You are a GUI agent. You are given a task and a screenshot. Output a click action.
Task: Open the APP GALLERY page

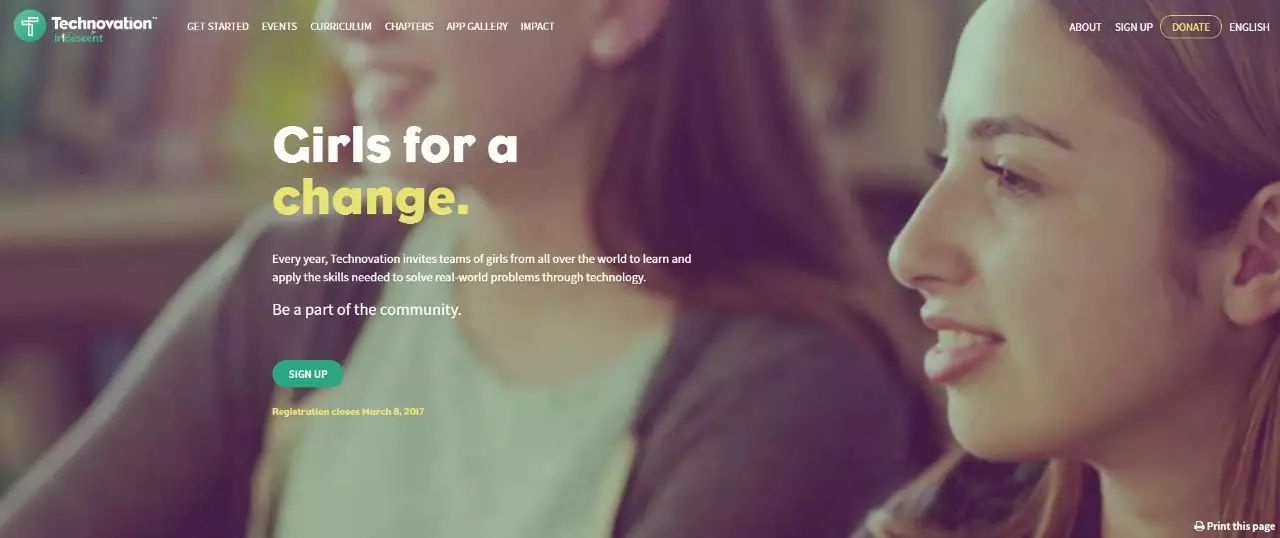tap(477, 27)
